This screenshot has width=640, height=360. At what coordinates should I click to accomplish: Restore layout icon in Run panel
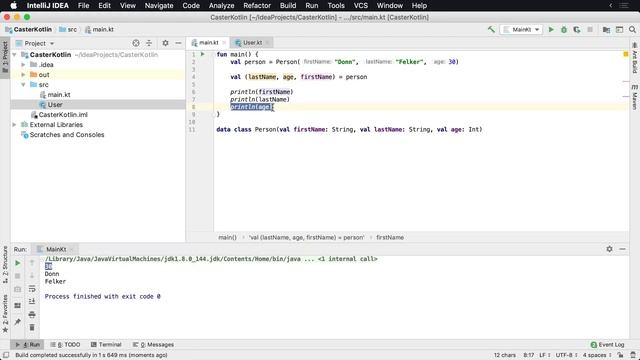[18, 305]
